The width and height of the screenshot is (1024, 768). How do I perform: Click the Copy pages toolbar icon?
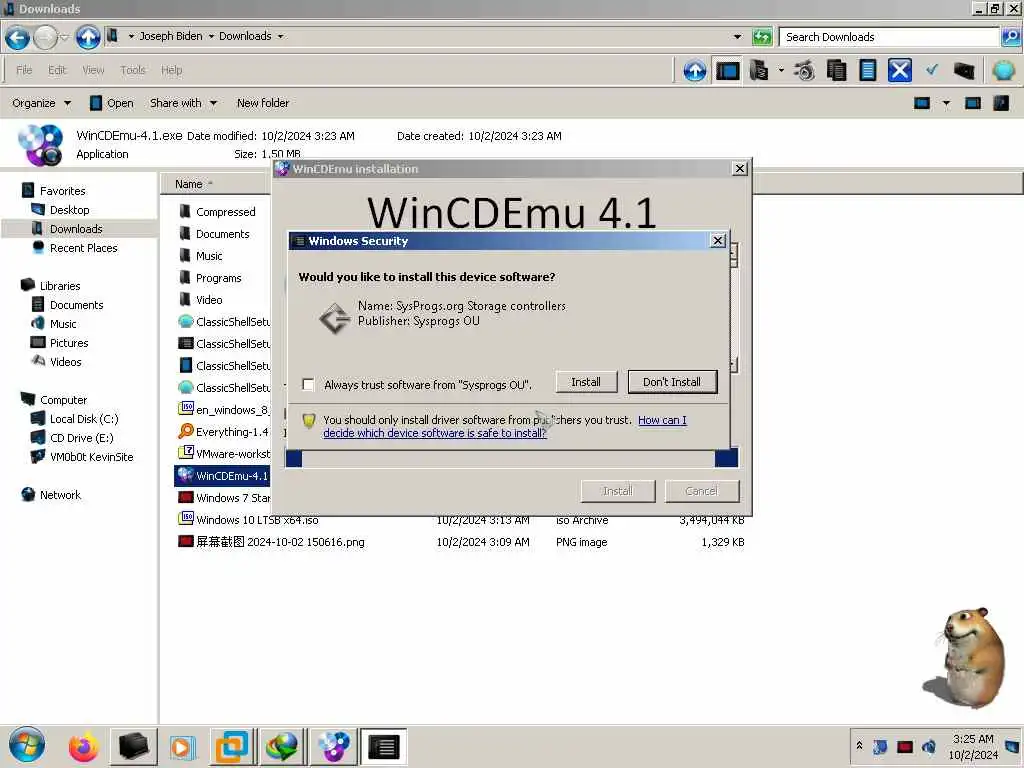coord(836,71)
